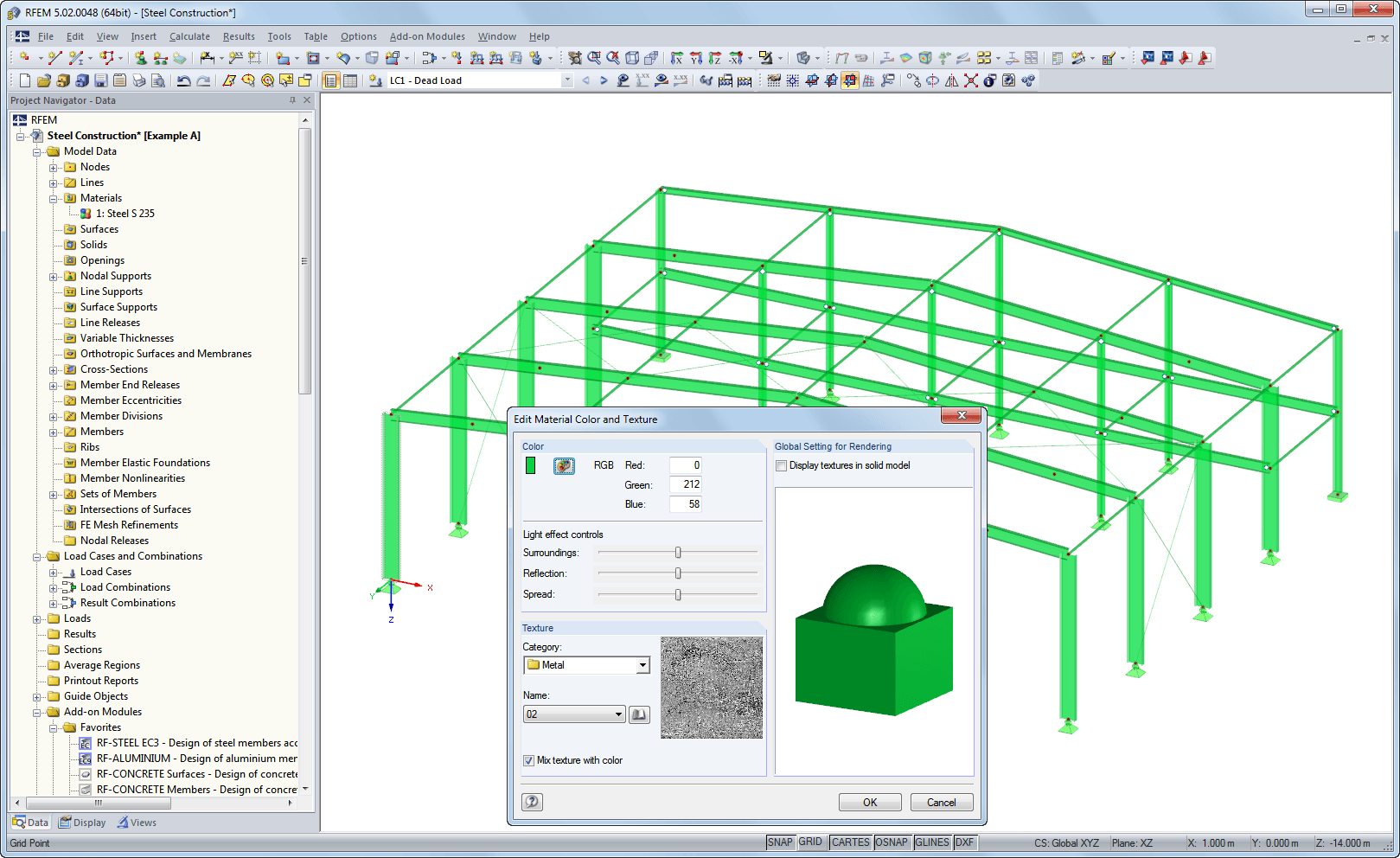Click the Spread slider handle

point(678,594)
